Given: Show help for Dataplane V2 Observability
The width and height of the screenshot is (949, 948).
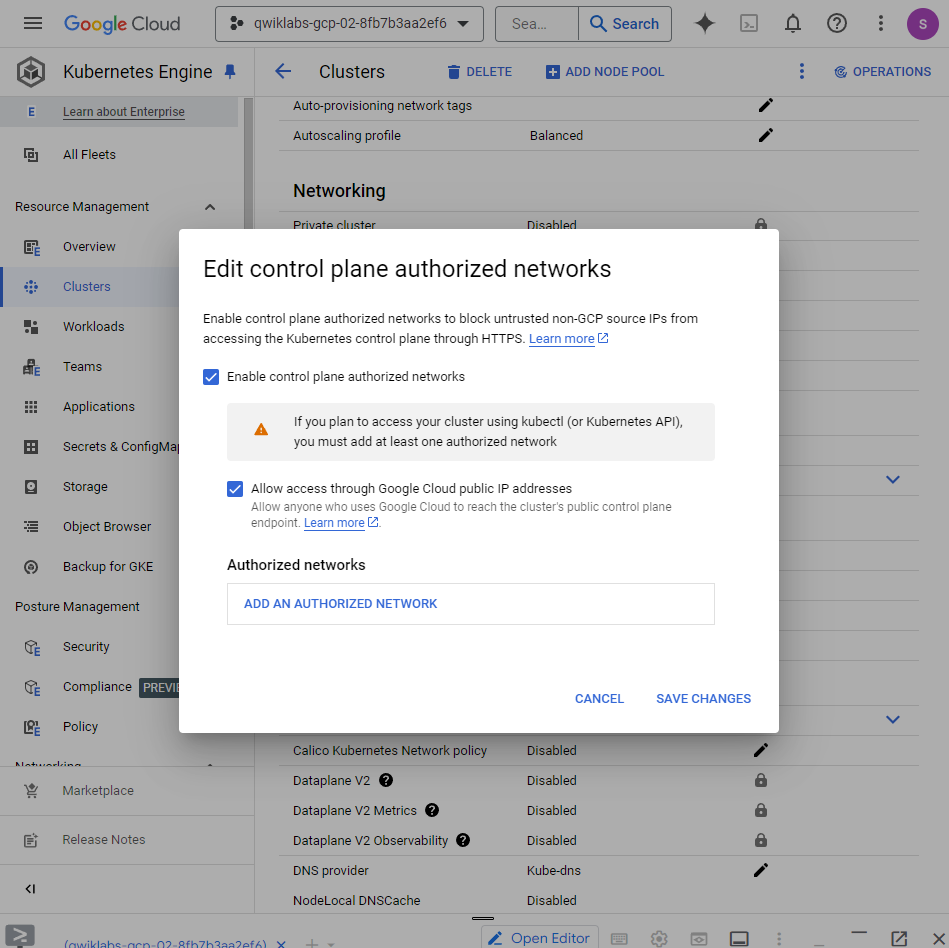Looking at the screenshot, I should pos(463,840).
